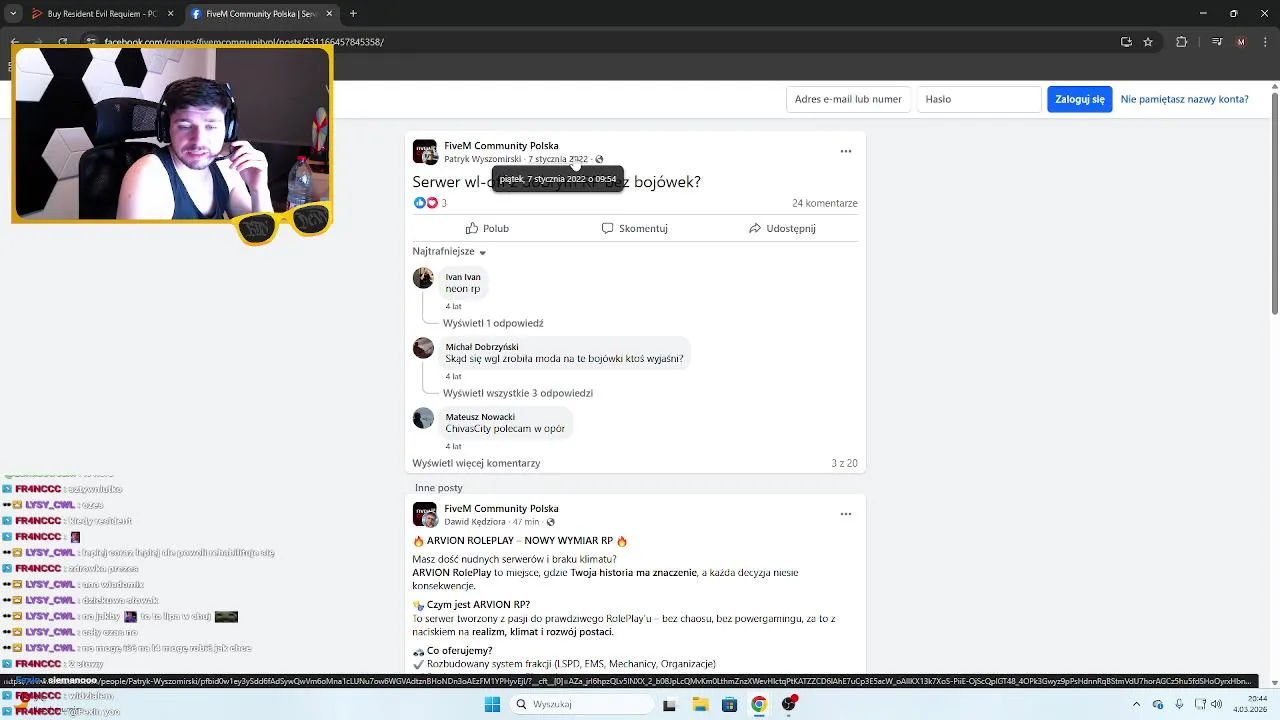Image resolution: width=1280 pixels, height=720 pixels.
Task: Click group avatar on ARVION ROLEPLAY post
Action: (425, 515)
